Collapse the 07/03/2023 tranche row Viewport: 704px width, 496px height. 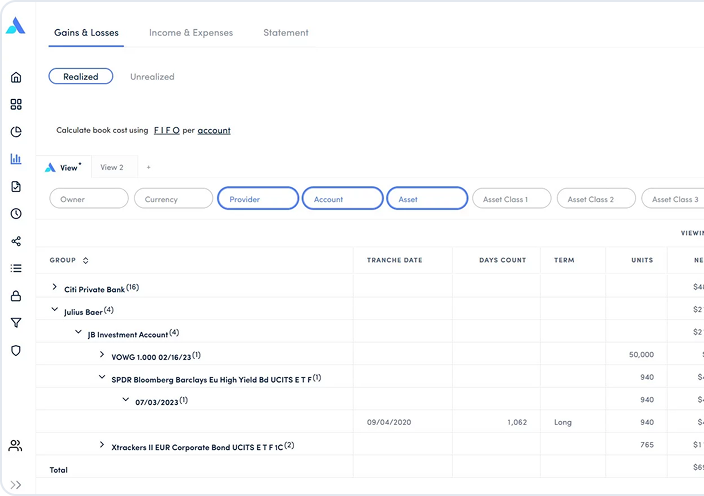click(x=126, y=399)
